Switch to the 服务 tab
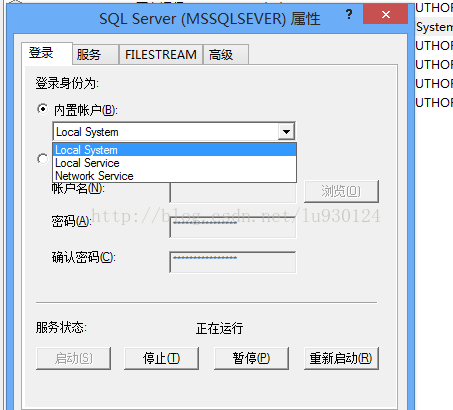Viewport: 453px width, 410px height. pos(96,54)
